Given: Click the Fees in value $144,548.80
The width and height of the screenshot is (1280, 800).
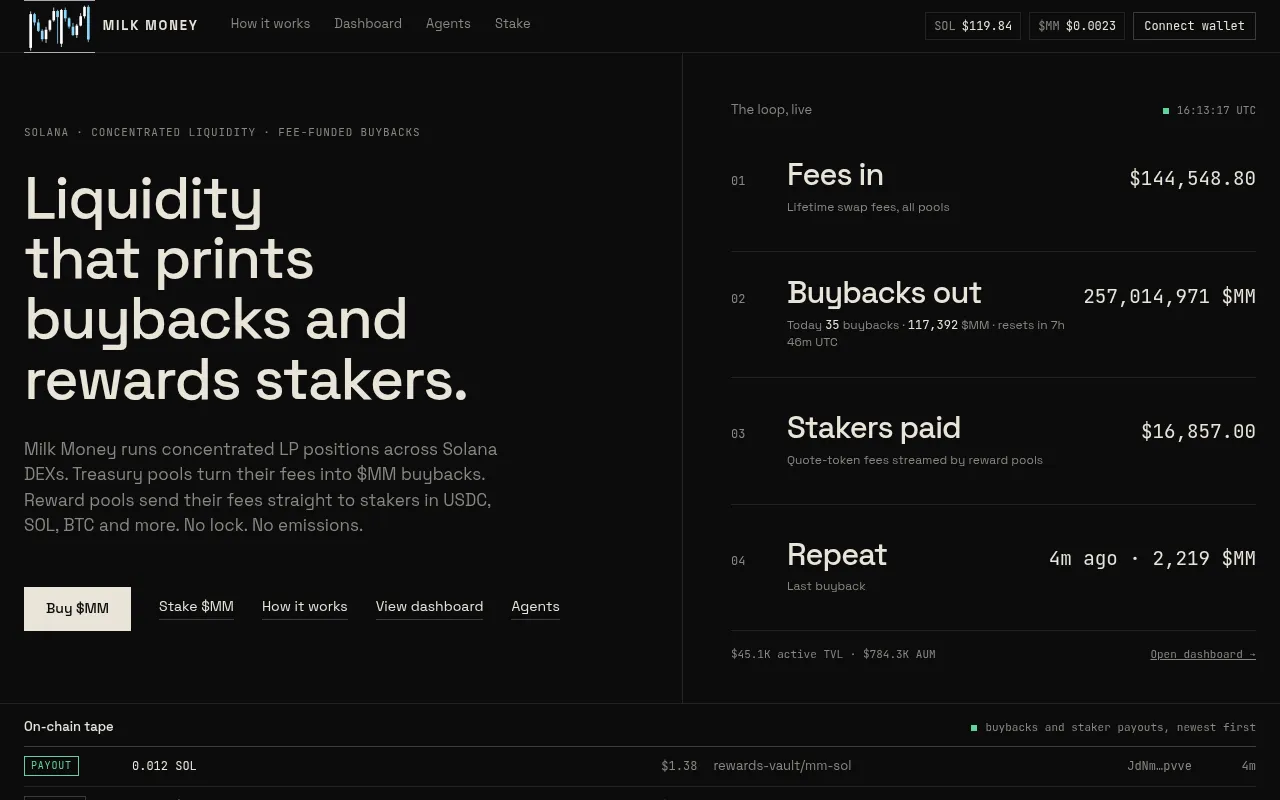Looking at the screenshot, I should pyautogui.click(x=1192, y=179).
